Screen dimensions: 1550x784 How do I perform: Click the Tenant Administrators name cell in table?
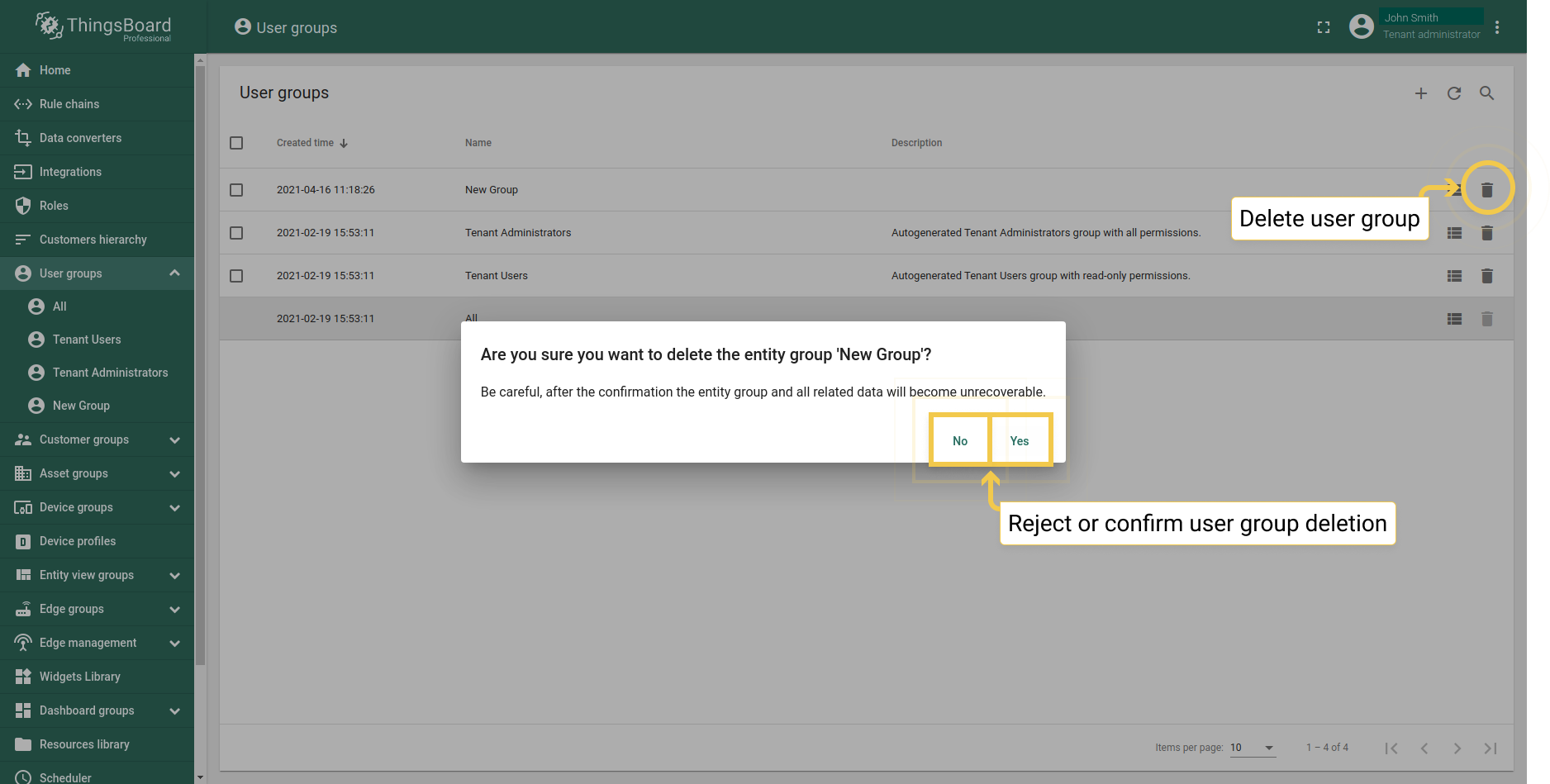pos(518,233)
